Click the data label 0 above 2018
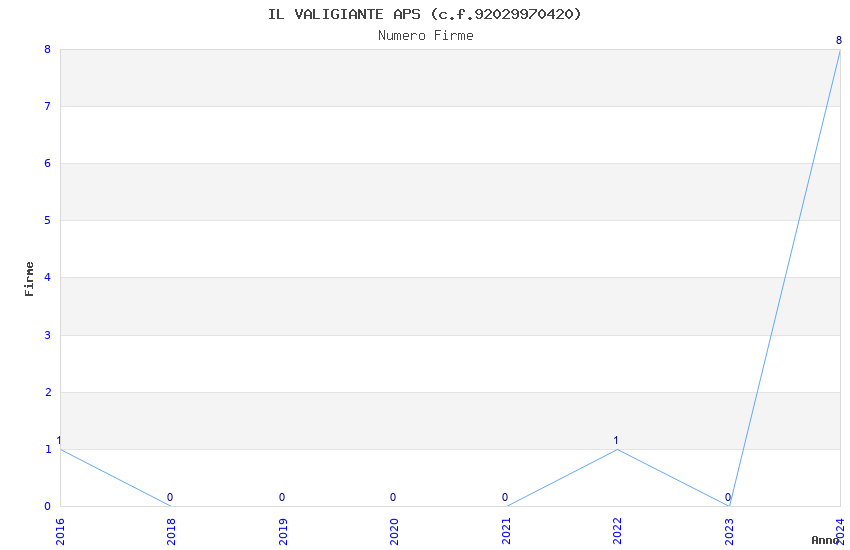 pos(170,497)
